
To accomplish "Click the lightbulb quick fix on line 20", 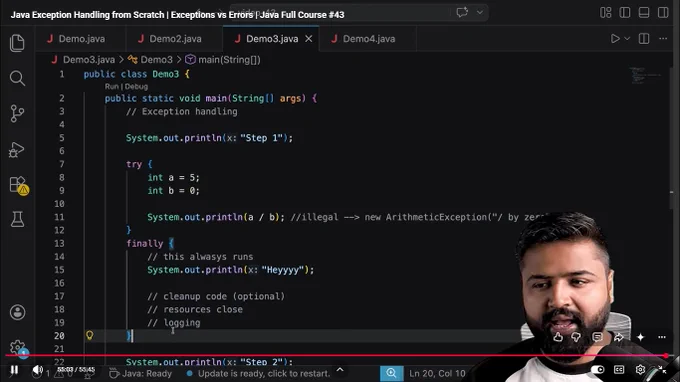I will click(x=89, y=335).
